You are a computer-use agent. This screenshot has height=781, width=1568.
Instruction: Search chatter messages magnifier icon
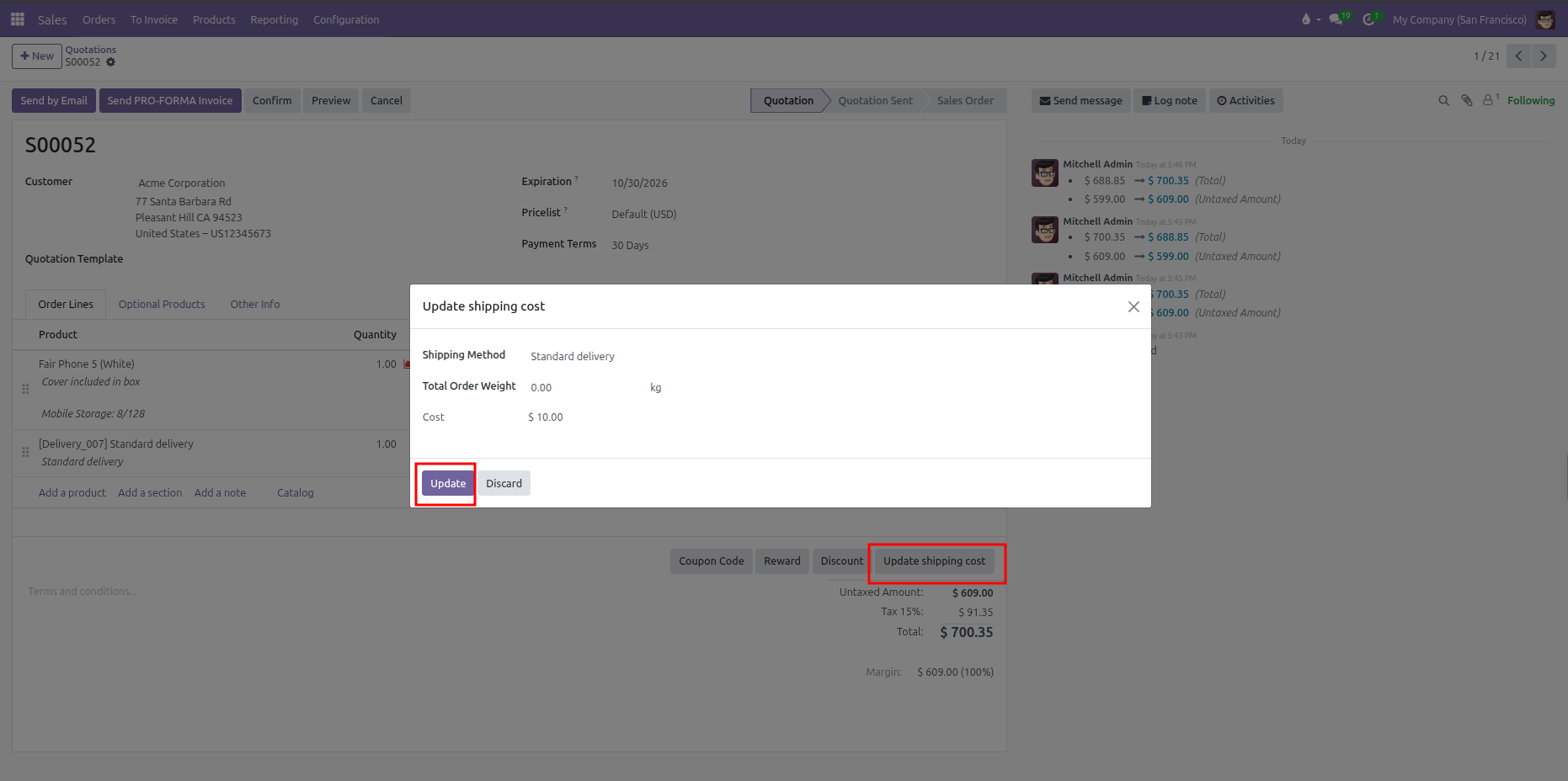point(1443,101)
